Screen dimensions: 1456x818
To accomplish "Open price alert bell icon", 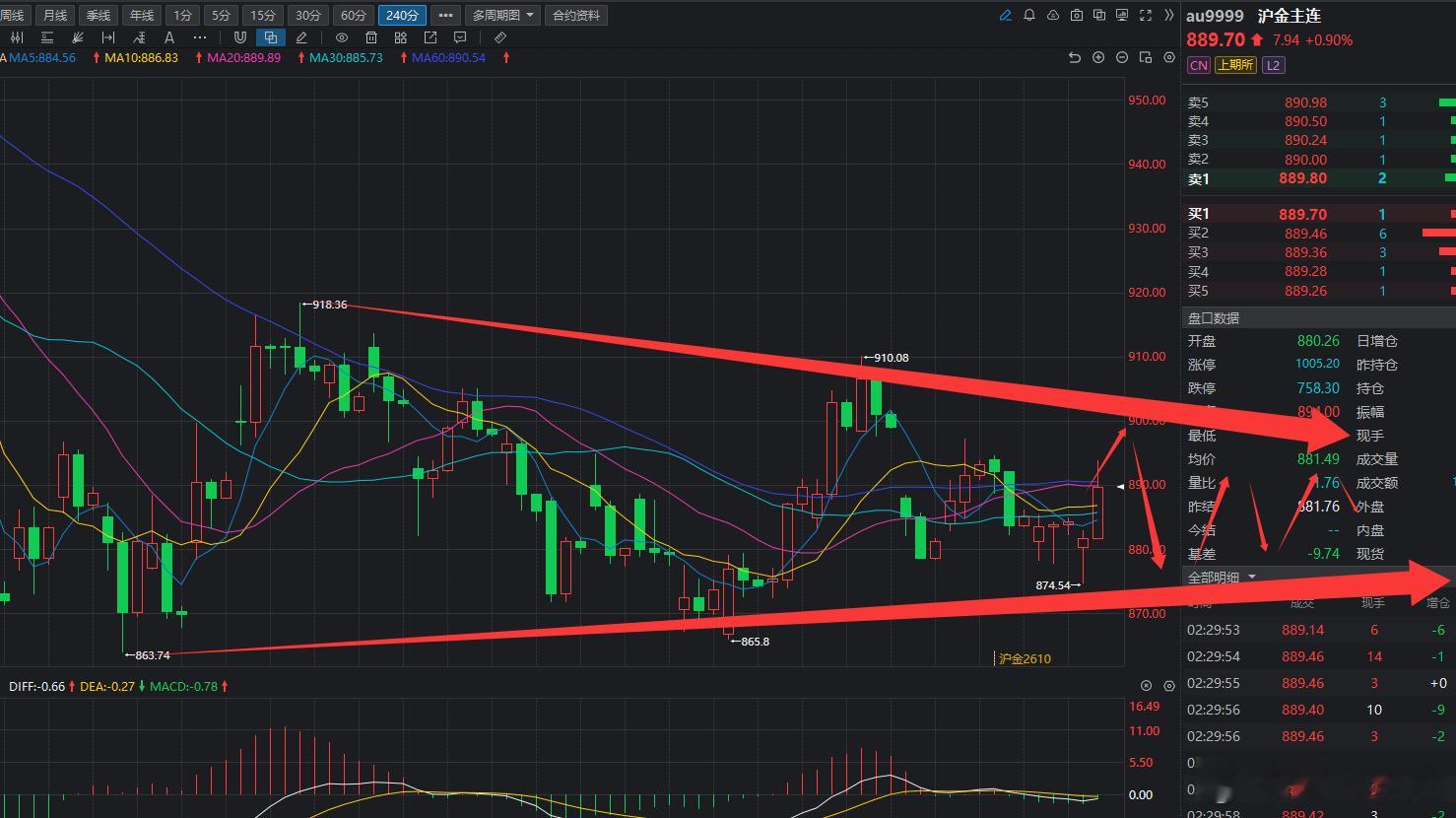I will [1029, 16].
